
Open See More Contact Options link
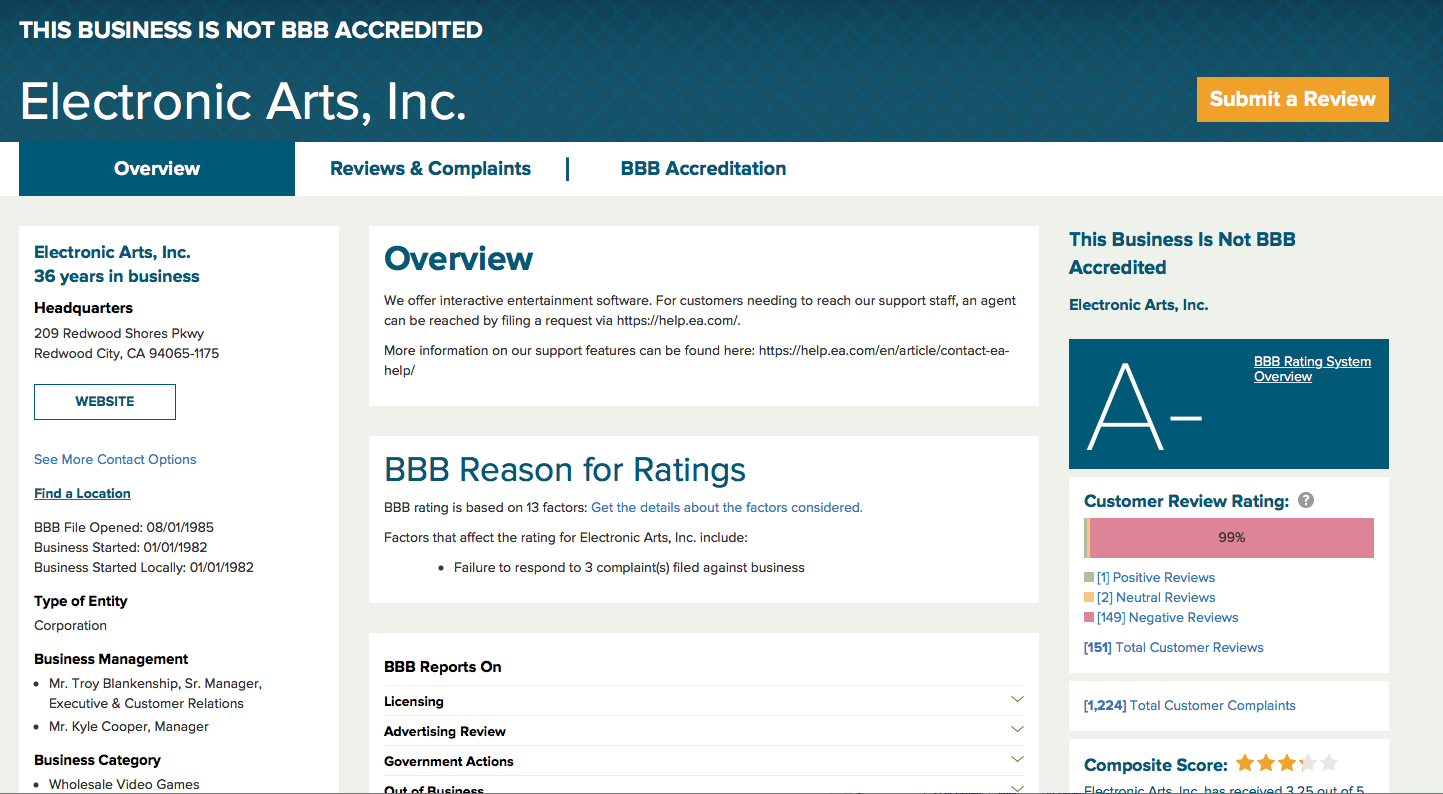(115, 460)
